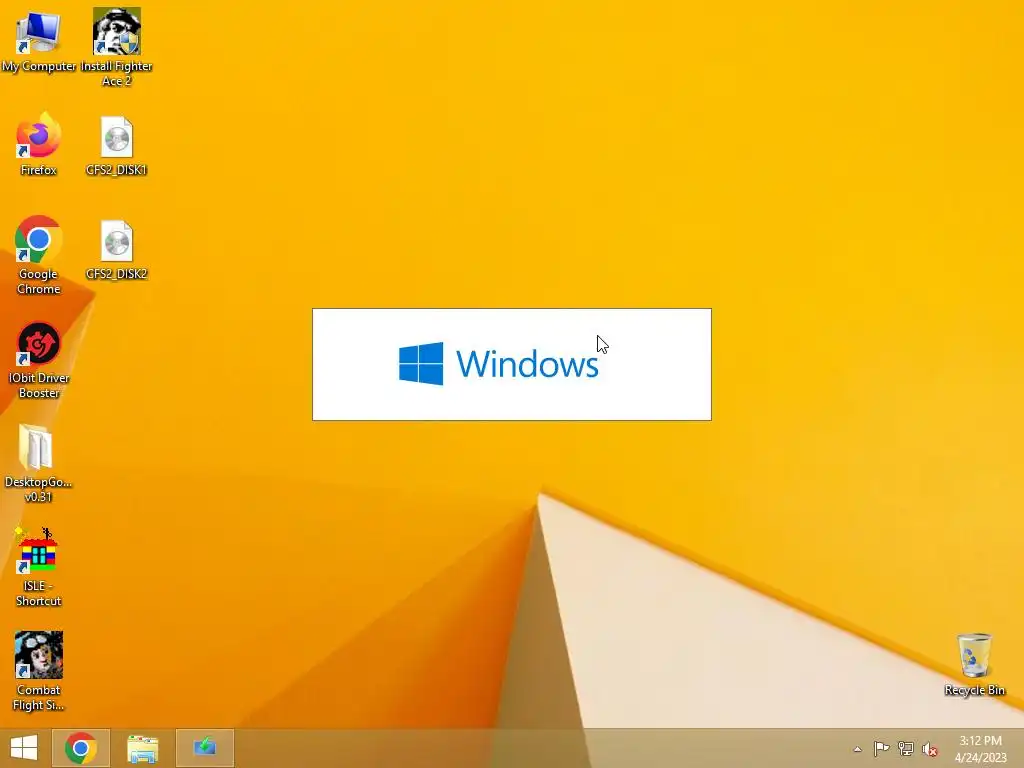Click the setup installer taskbar icon
Viewport: 1024px width, 768px height.
coord(205,748)
